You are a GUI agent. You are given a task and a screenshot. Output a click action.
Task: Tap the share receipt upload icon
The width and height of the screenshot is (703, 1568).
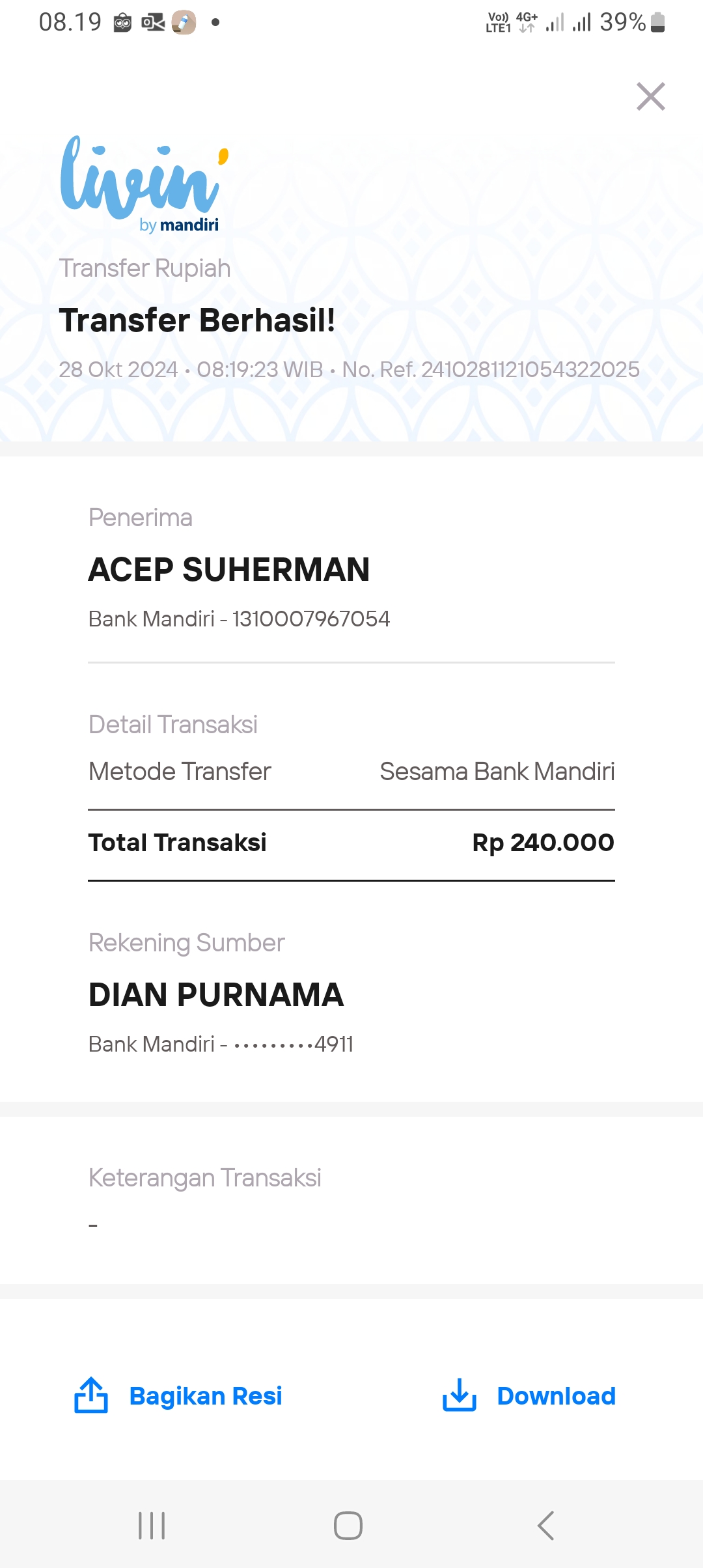click(x=91, y=1395)
